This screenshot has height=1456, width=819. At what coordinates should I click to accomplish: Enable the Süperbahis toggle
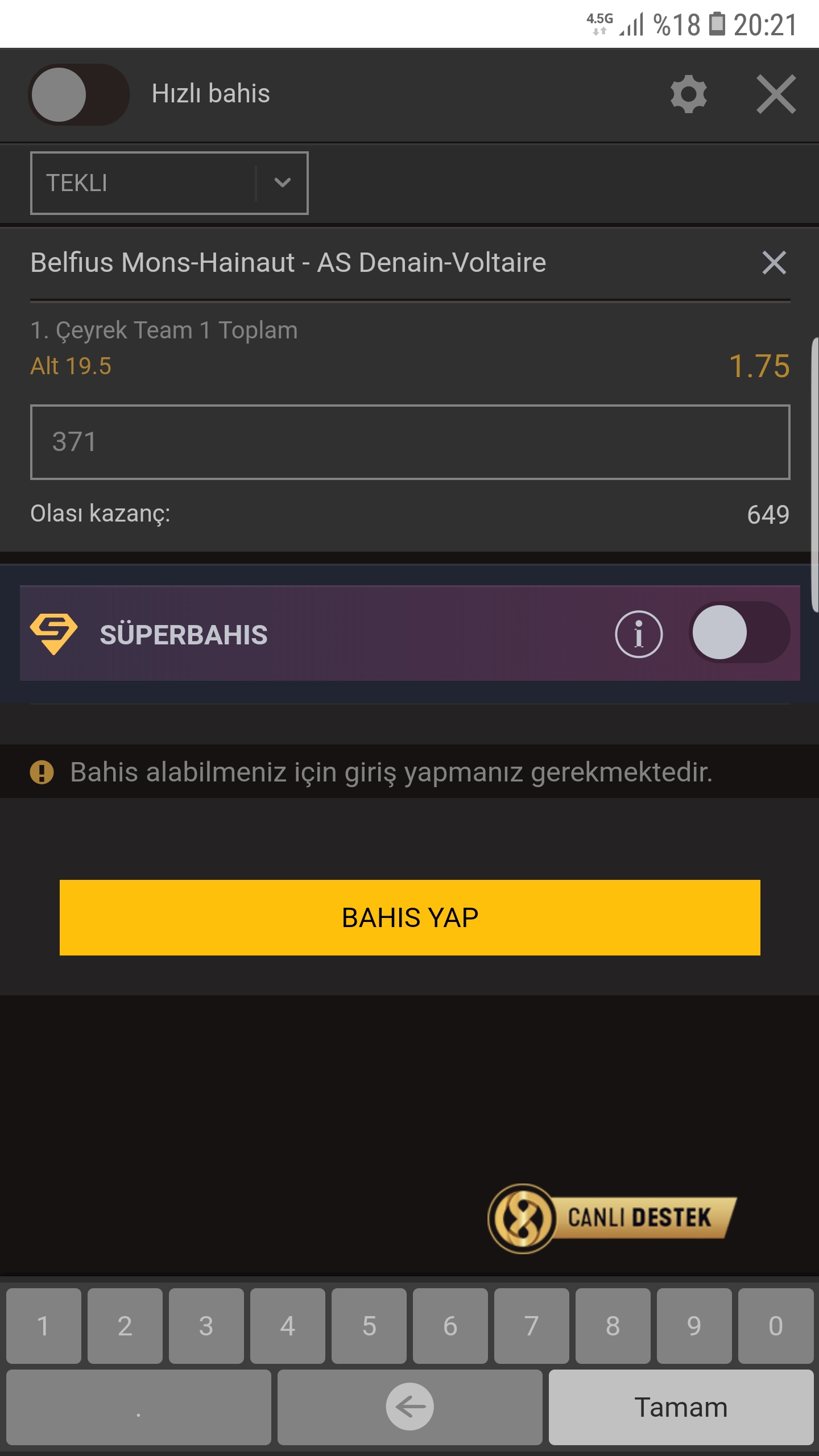(739, 632)
